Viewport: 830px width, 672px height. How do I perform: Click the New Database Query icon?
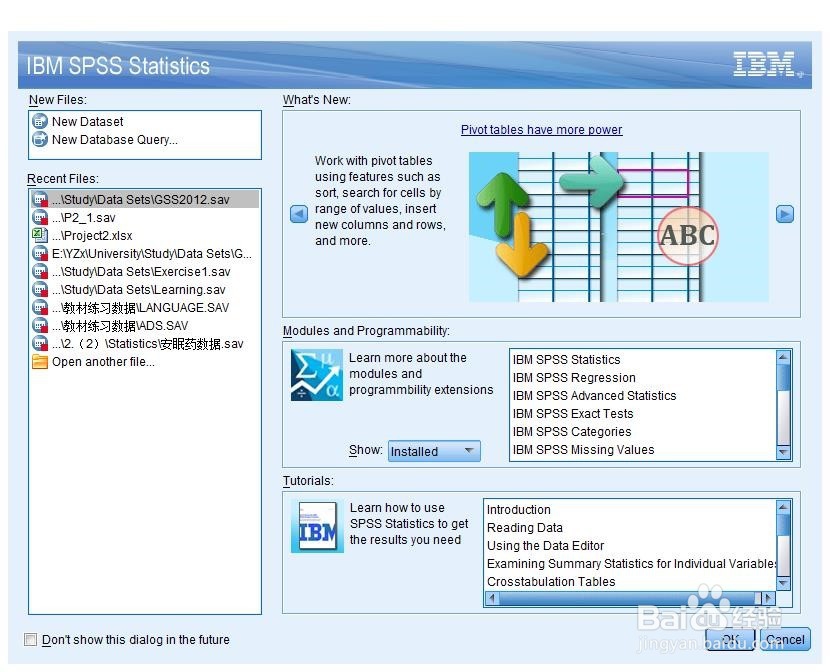[40, 140]
